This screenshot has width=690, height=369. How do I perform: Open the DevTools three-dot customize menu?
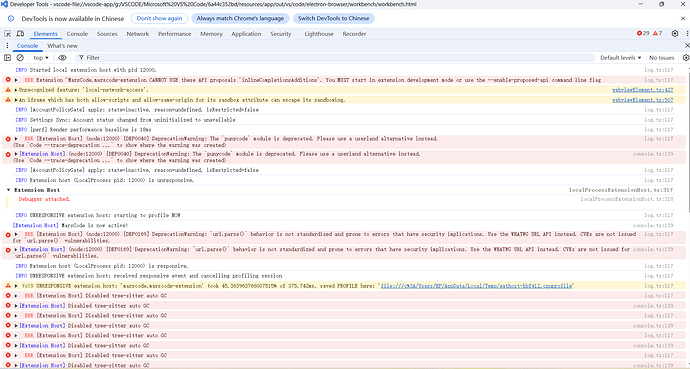point(687,33)
